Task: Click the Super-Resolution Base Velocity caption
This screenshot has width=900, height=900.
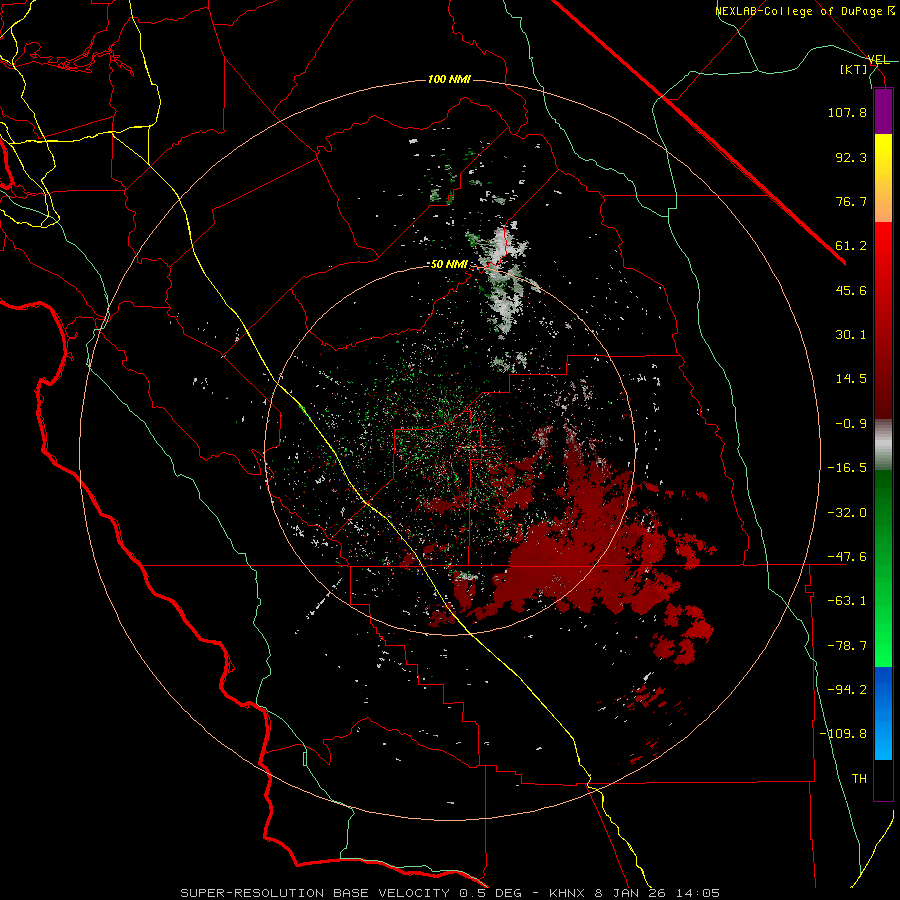Action: 317,893
